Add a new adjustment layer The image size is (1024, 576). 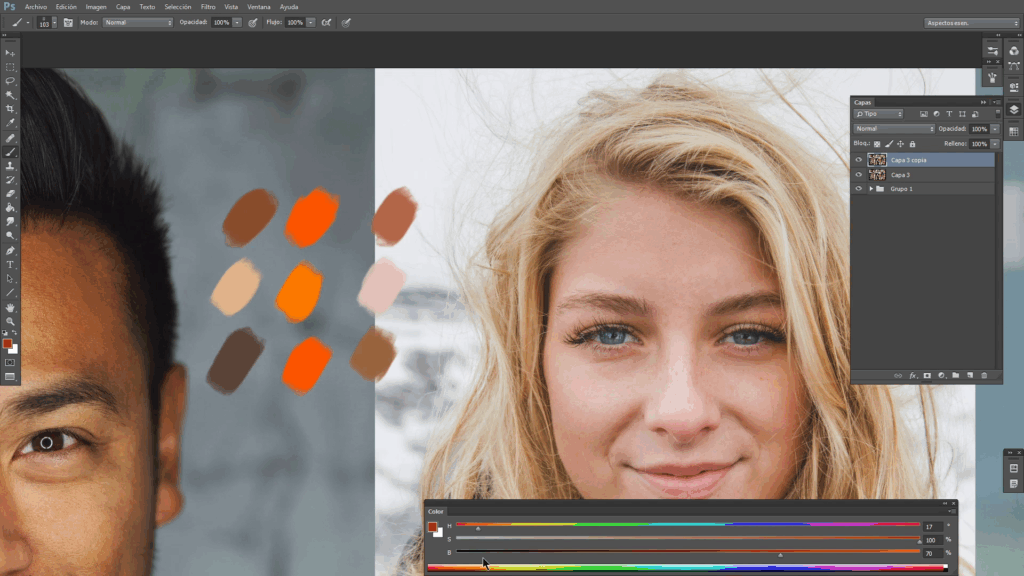(x=941, y=376)
